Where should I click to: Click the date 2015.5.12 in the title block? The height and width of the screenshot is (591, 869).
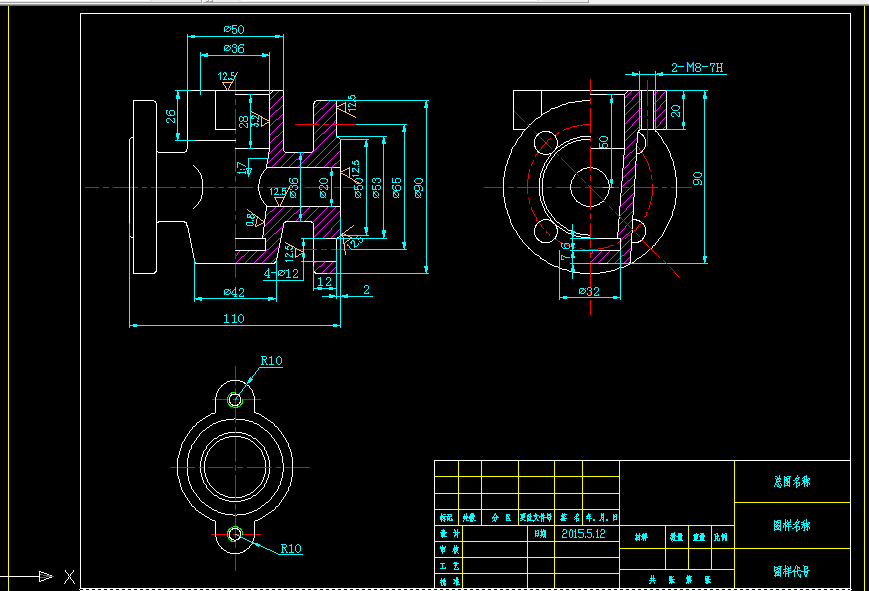point(585,531)
